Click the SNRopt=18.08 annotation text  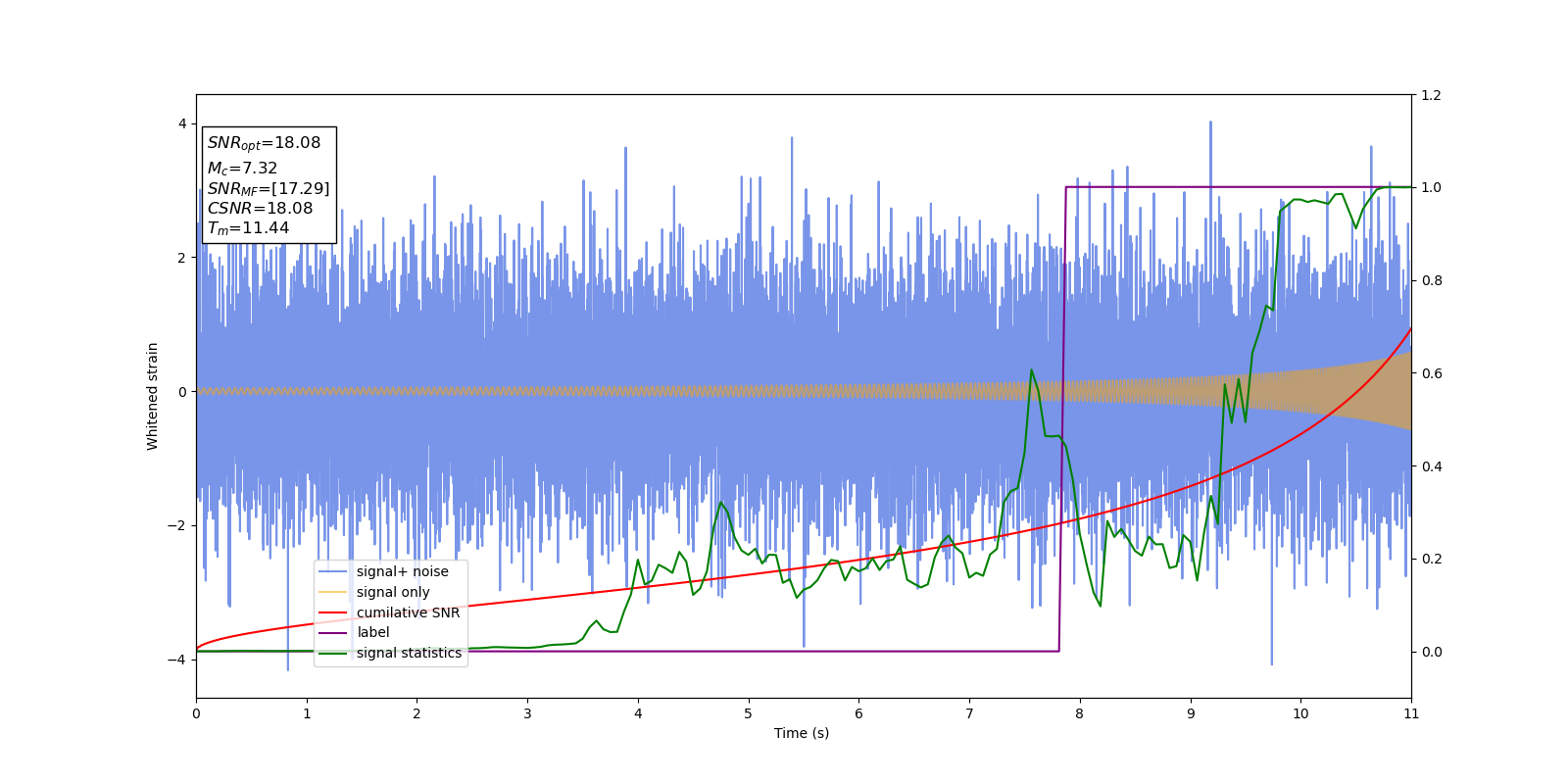coord(264,143)
